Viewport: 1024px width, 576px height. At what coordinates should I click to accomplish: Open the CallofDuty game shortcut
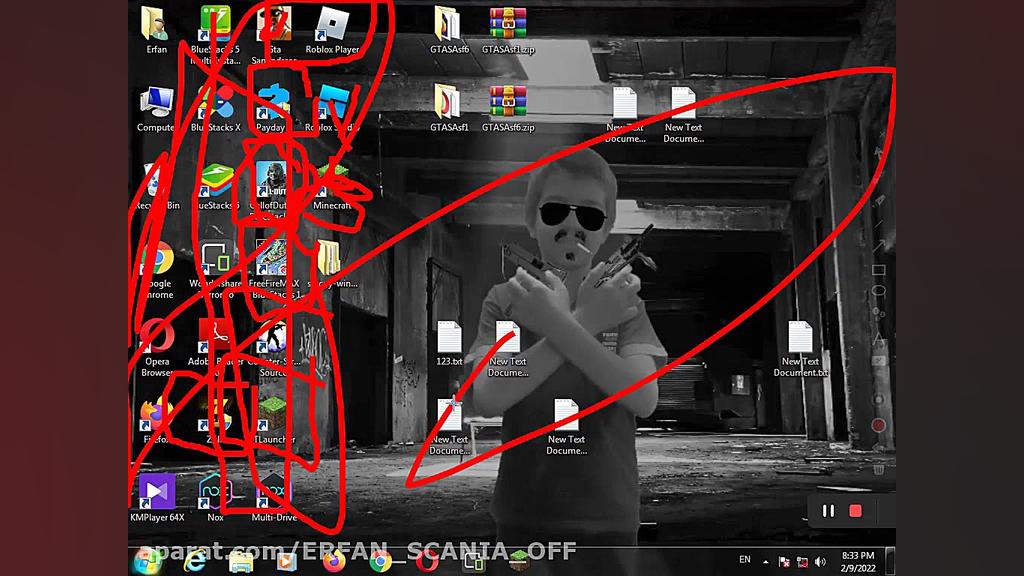tap(272, 181)
